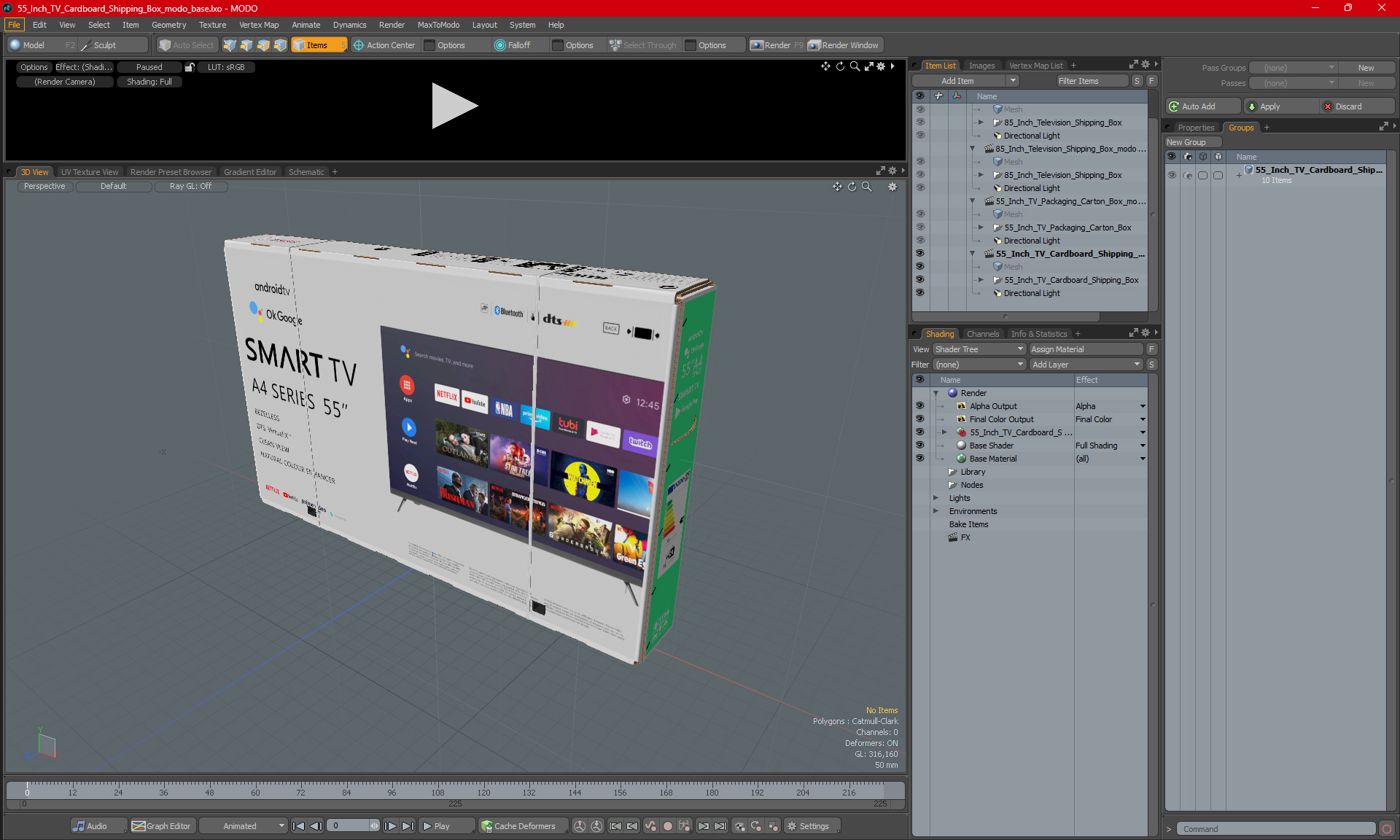Click zoom magnifier in 3D viewport
Image resolution: width=1400 pixels, height=840 pixels.
tap(867, 187)
